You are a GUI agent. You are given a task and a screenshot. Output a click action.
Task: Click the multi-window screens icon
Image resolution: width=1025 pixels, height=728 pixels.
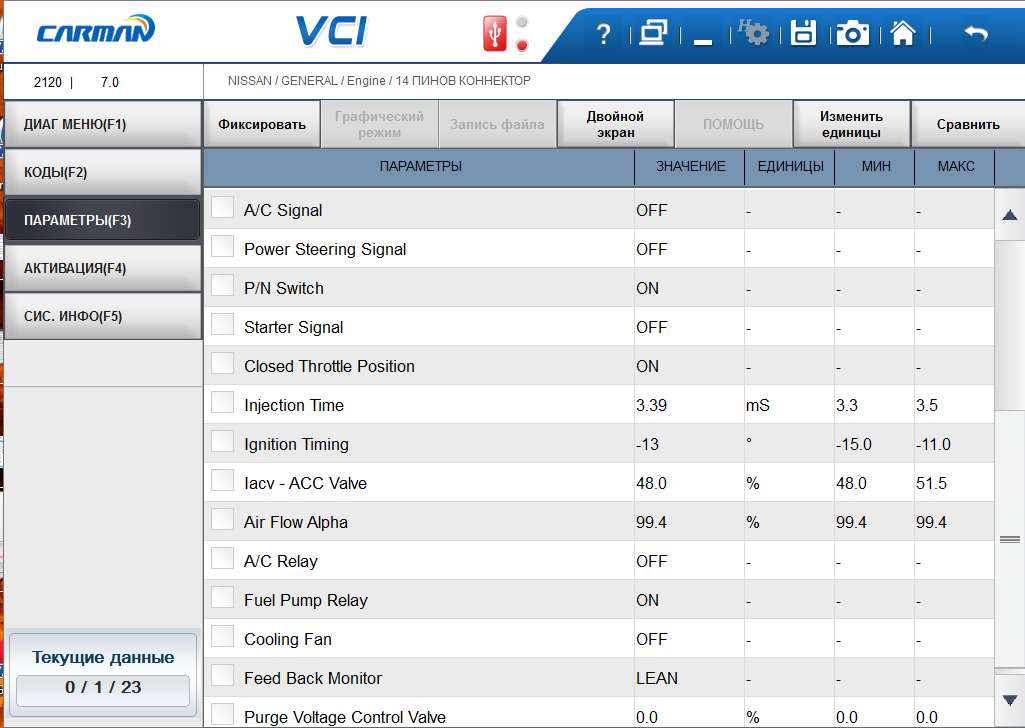click(x=653, y=33)
